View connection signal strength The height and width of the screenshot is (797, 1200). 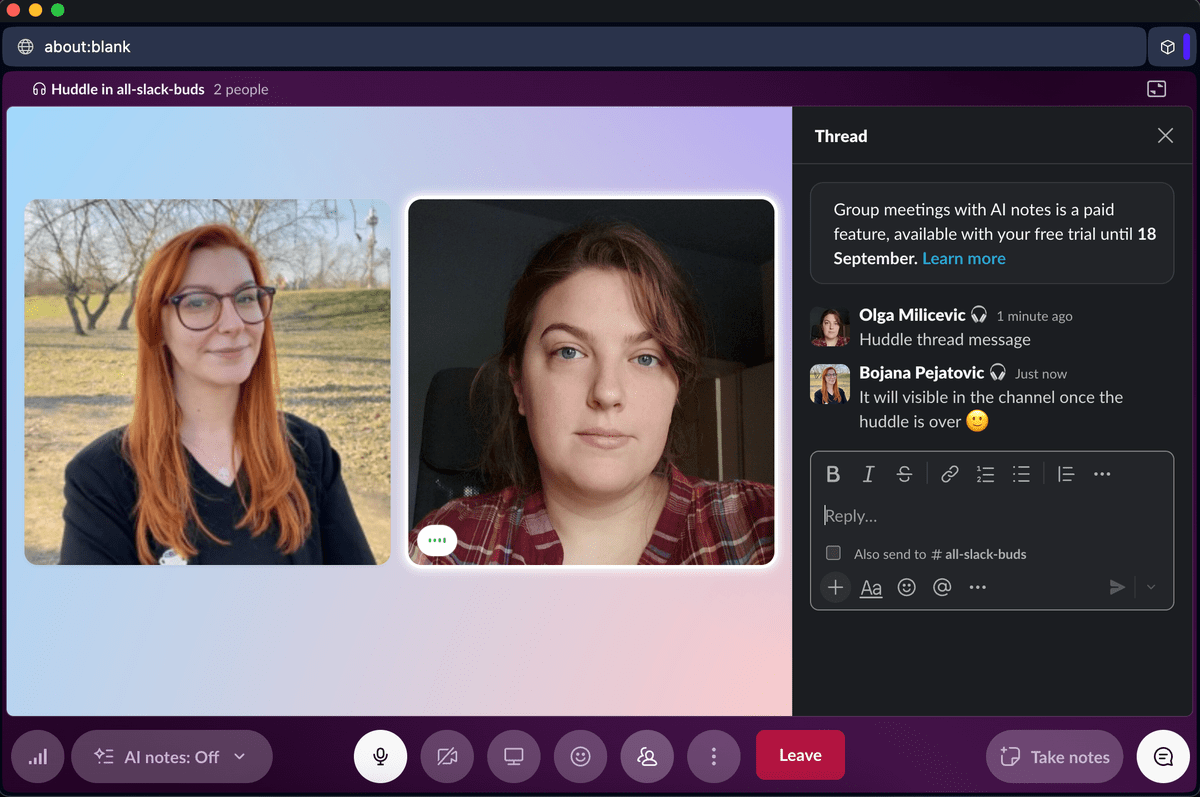pos(38,757)
